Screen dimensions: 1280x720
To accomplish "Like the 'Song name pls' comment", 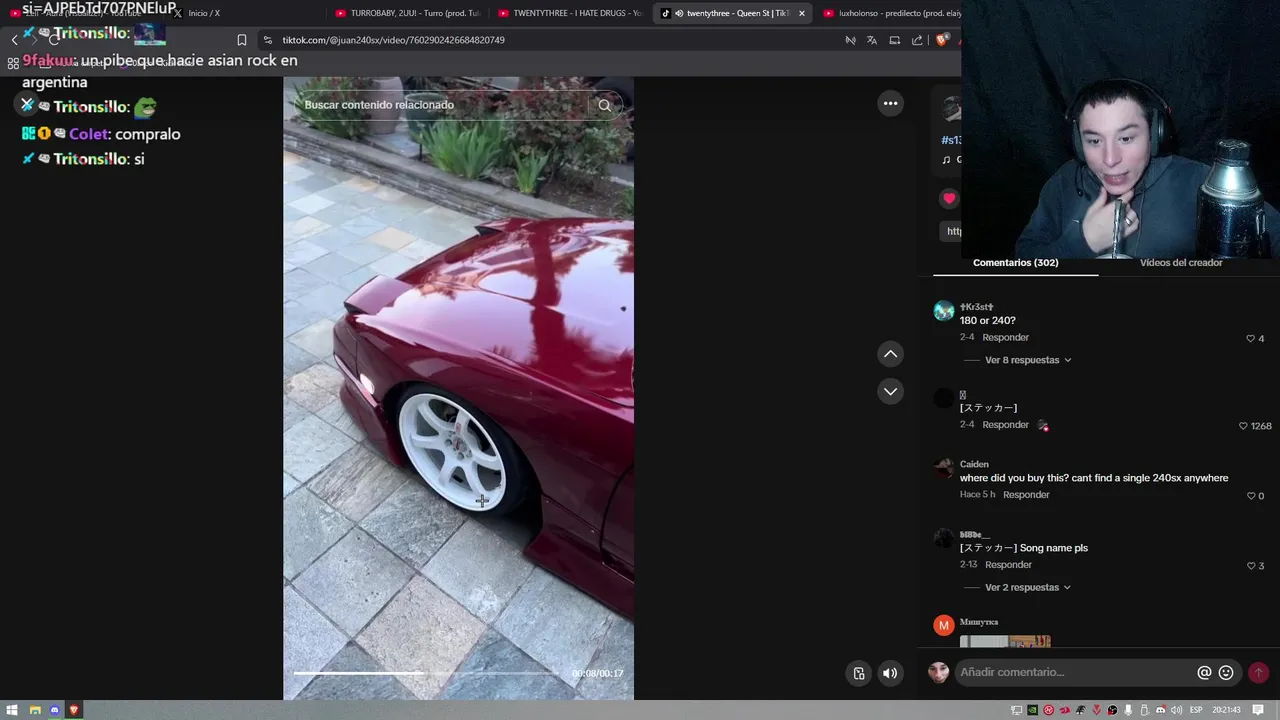I will click(1250, 566).
